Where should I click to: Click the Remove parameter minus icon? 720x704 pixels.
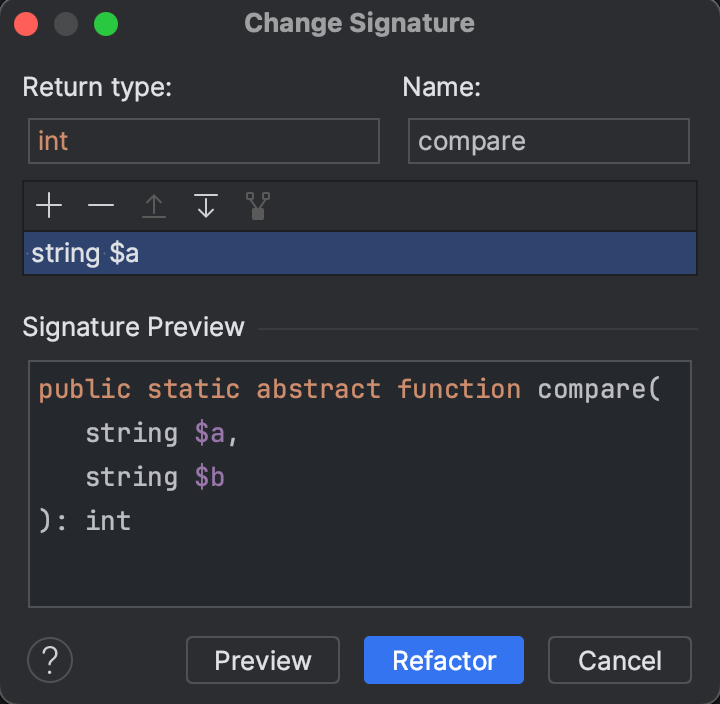pos(101,207)
